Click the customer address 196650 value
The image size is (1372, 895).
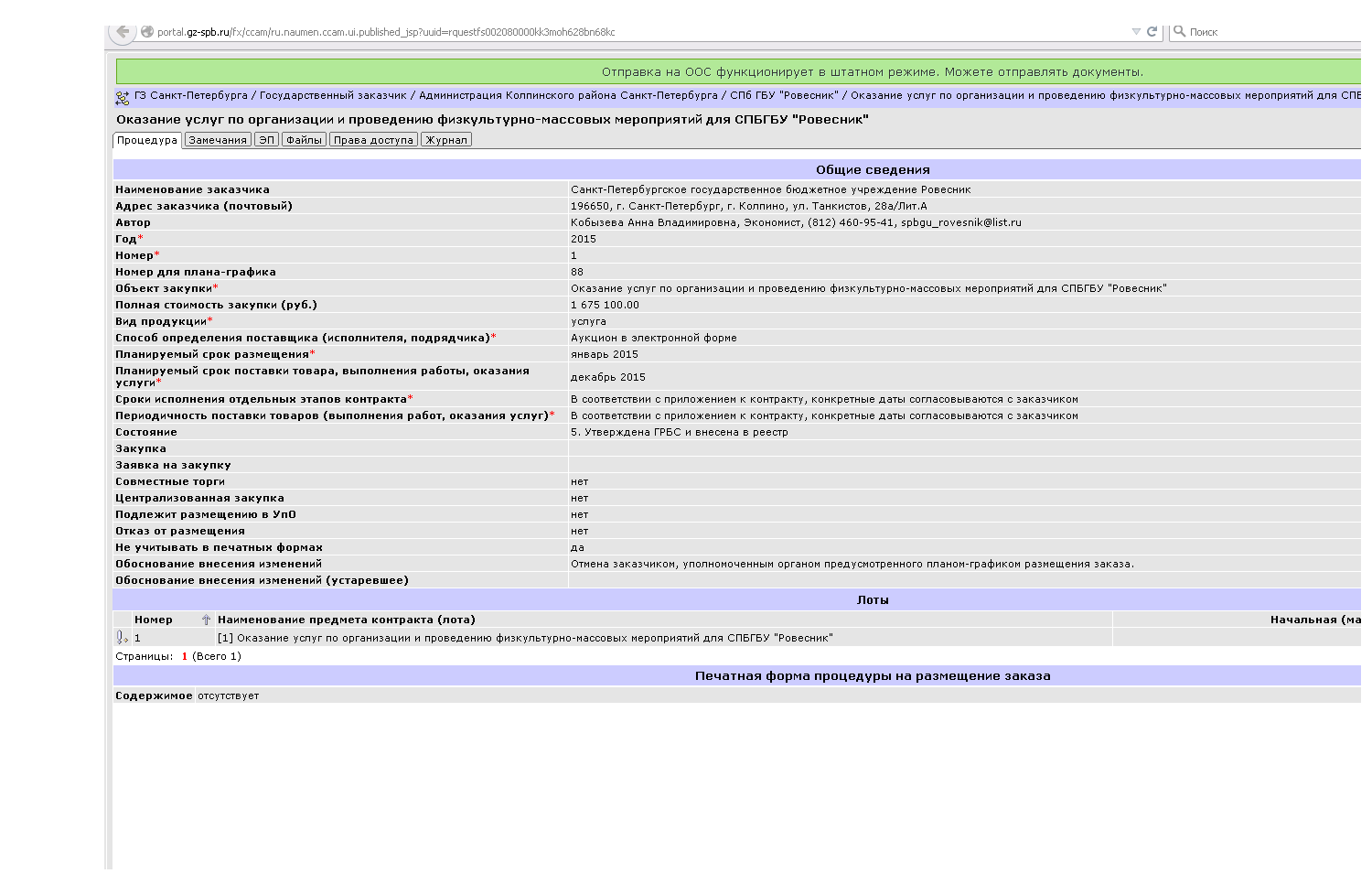pos(749,206)
